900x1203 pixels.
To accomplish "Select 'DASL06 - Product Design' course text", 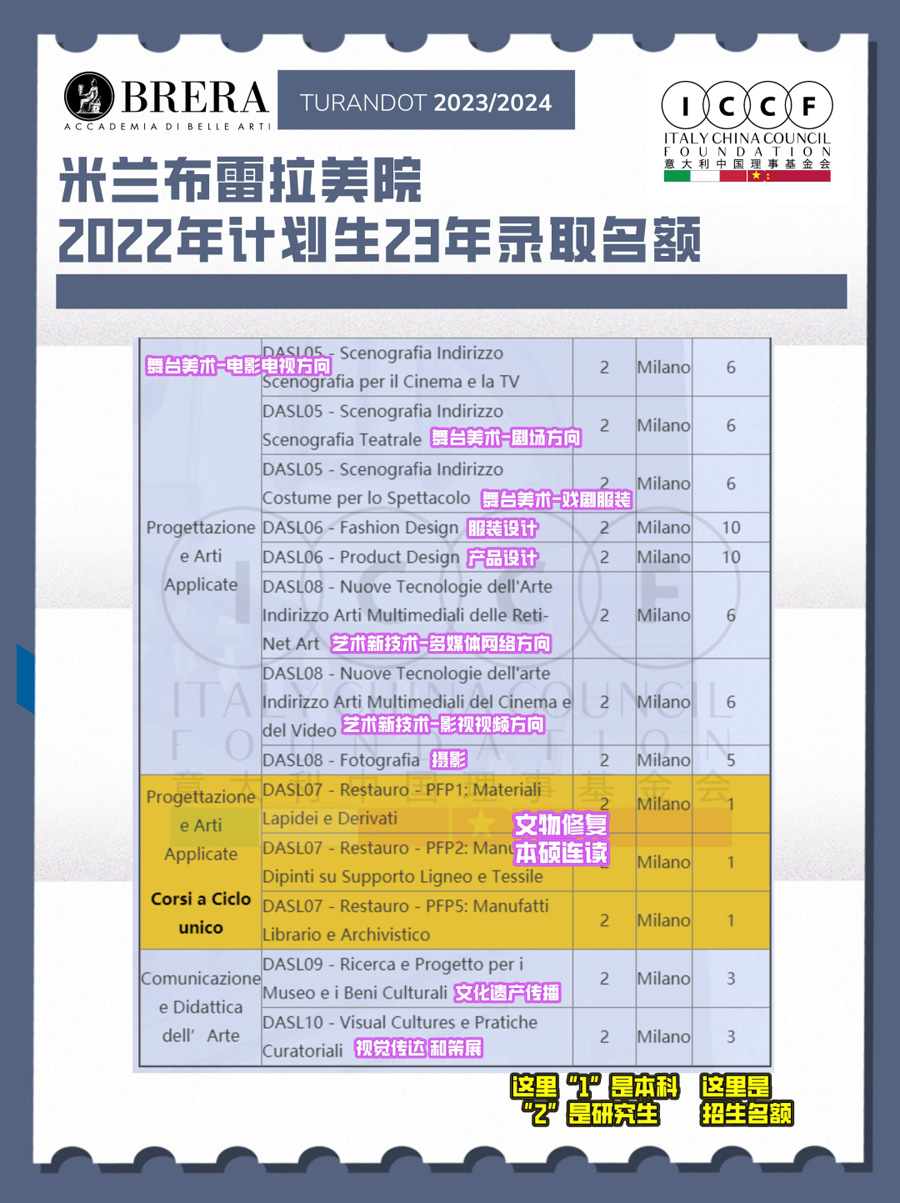I will point(360,557).
